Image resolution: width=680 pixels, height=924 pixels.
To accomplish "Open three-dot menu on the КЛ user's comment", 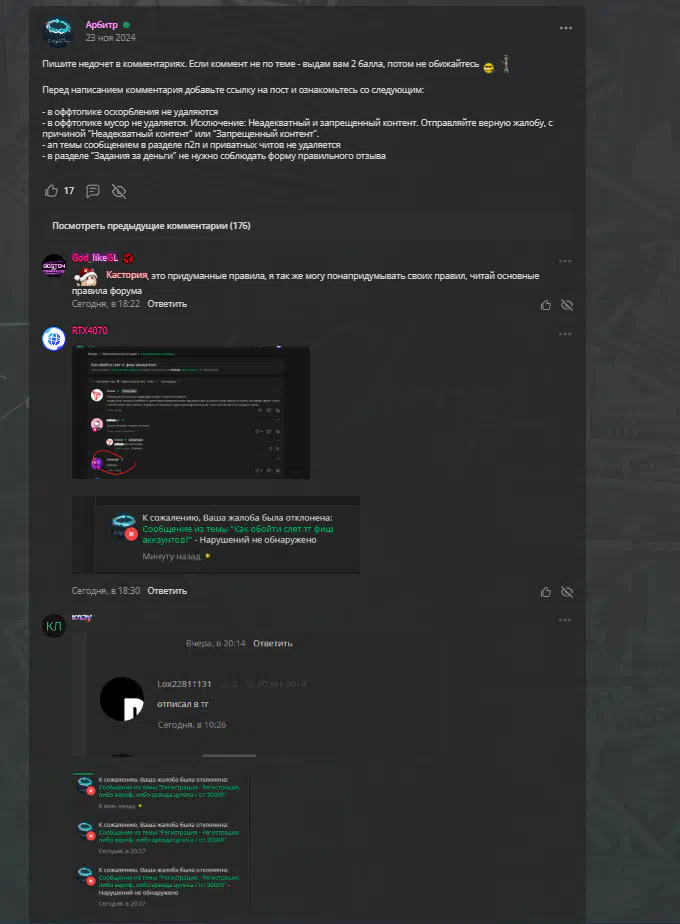I will (x=565, y=620).
